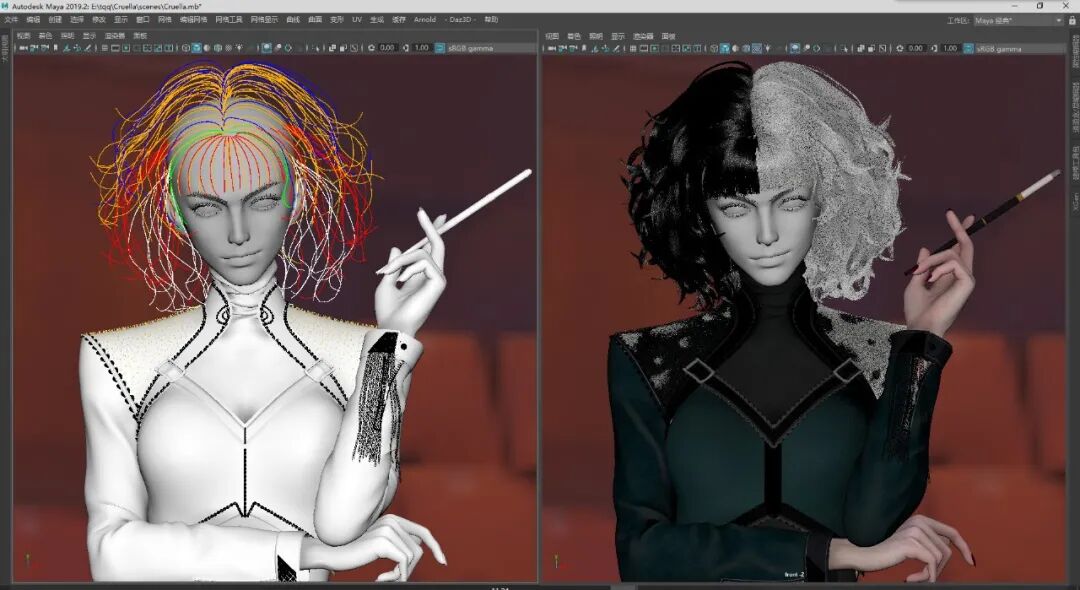
Task: Open the bookmarks icon in left viewport toolbar
Action: [56, 48]
